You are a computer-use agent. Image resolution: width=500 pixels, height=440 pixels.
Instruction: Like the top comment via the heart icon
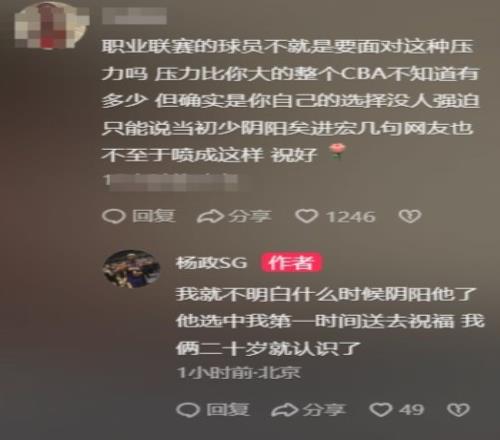(307, 216)
